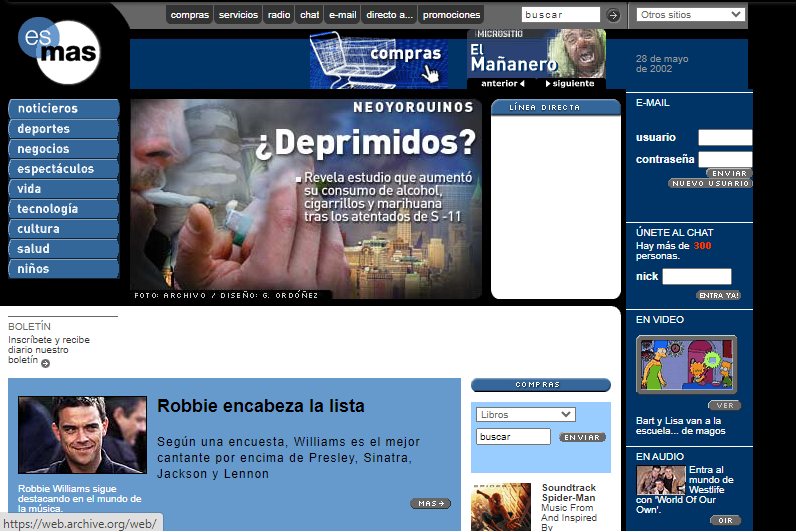Screen dimensions: 796x531
Task: Click the EN VIDEO heading
Action: [x=660, y=320]
